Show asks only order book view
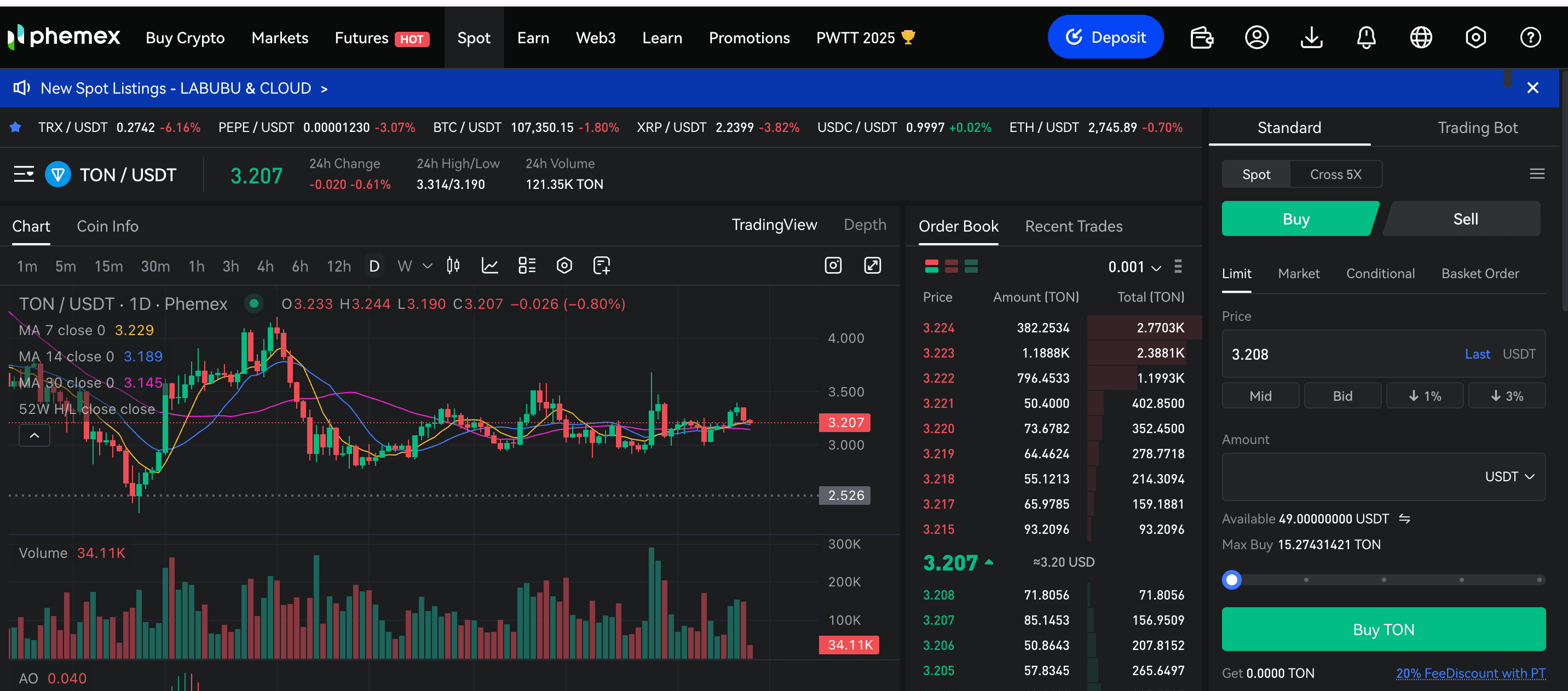This screenshot has width=1568, height=691. (952, 267)
